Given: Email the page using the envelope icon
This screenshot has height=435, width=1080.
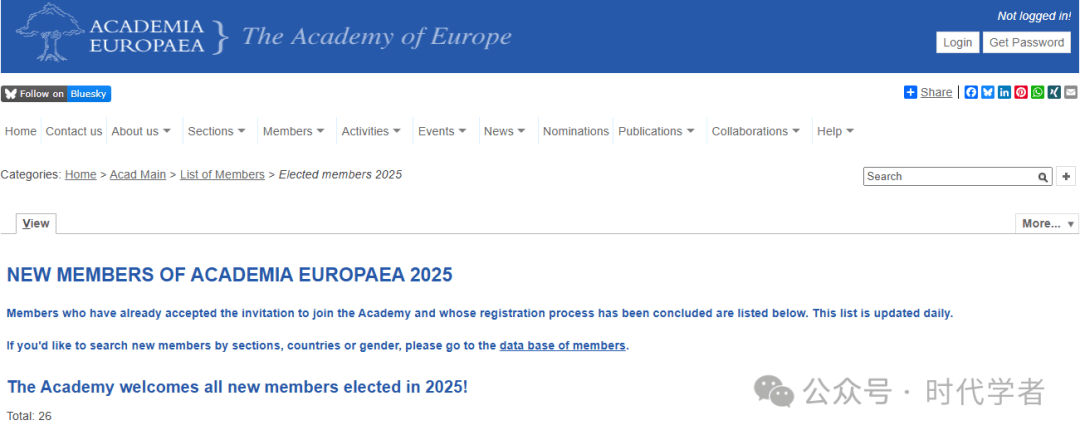Looking at the screenshot, I should coord(1070,92).
